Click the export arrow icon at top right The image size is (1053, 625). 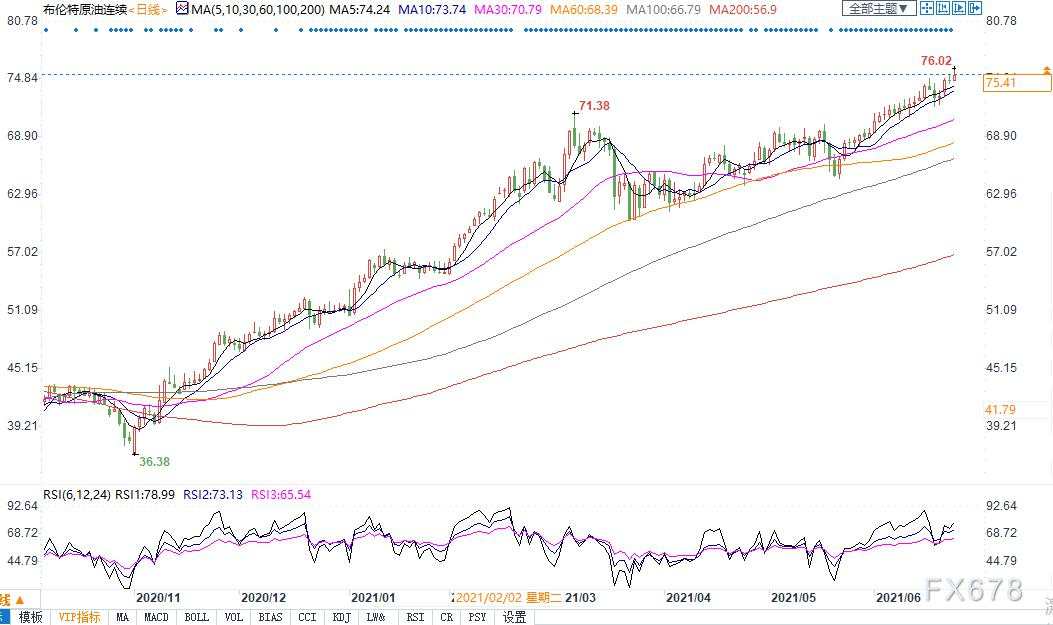point(975,8)
